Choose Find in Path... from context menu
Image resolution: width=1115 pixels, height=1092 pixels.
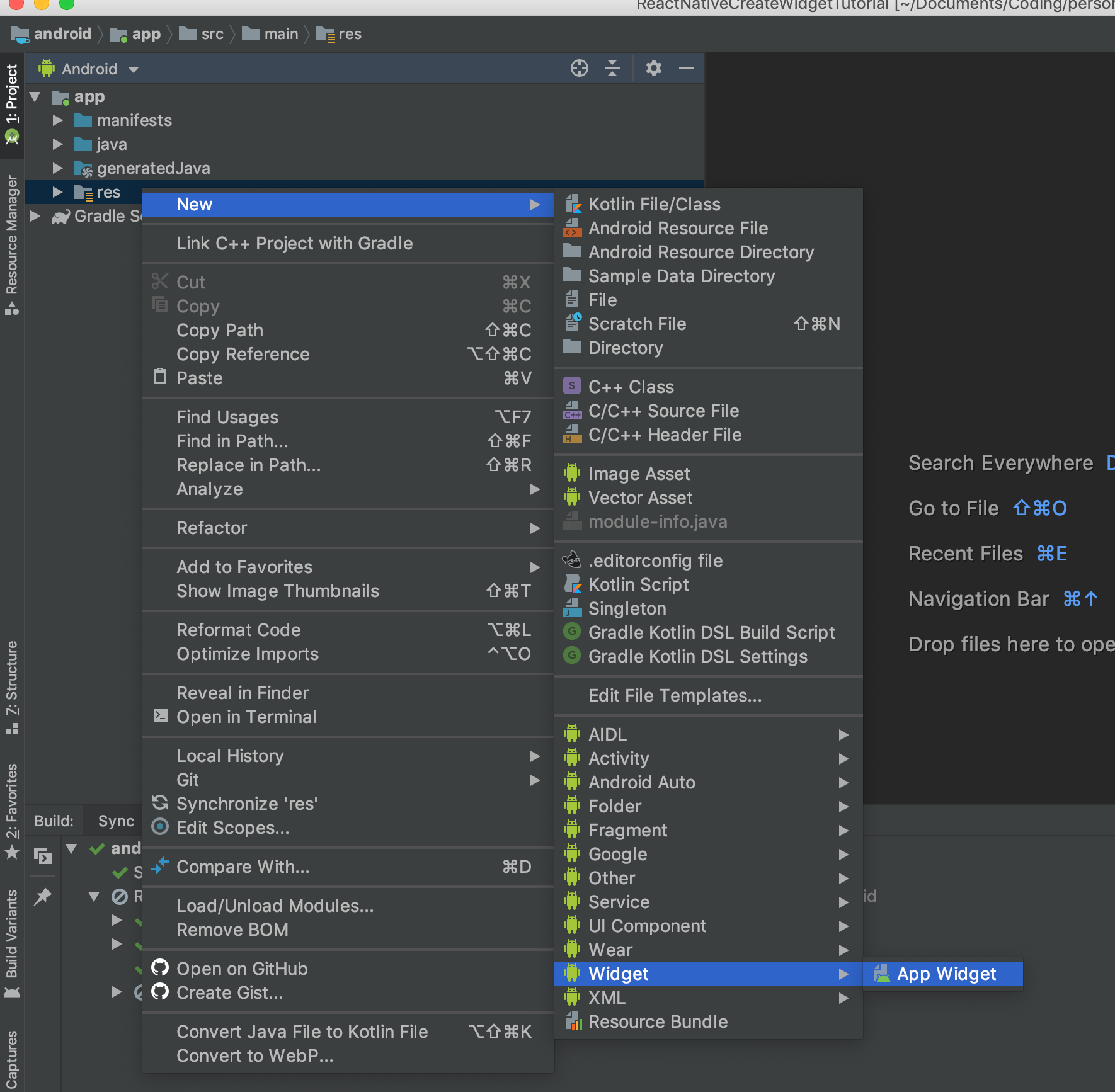coord(348,441)
